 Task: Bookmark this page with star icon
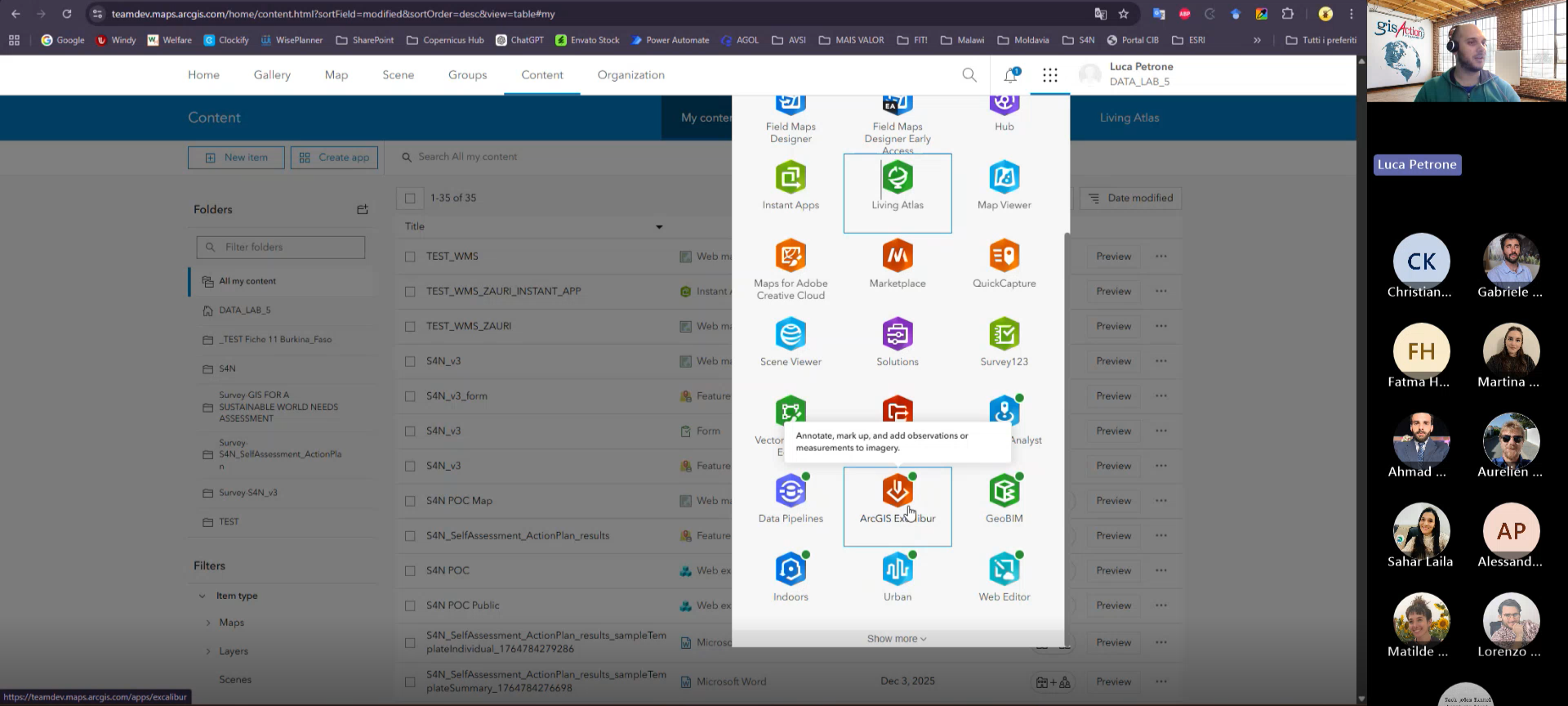(x=1124, y=14)
